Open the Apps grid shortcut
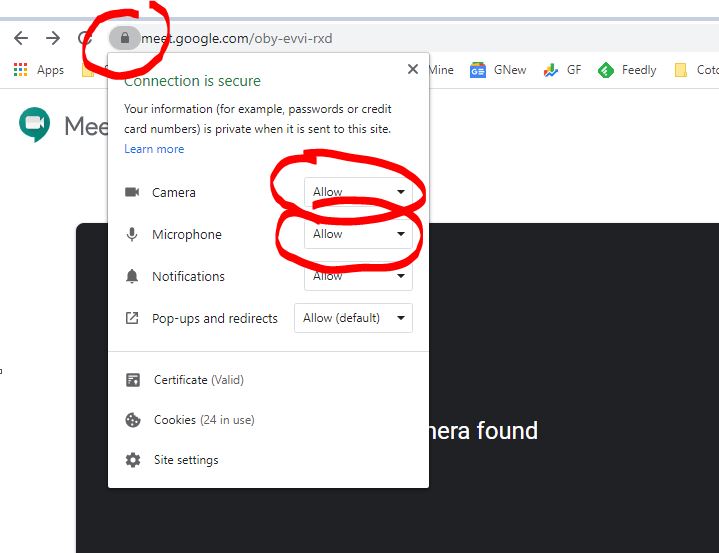The width and height of the screenshot is (719, 553). (x=39, y=70)
